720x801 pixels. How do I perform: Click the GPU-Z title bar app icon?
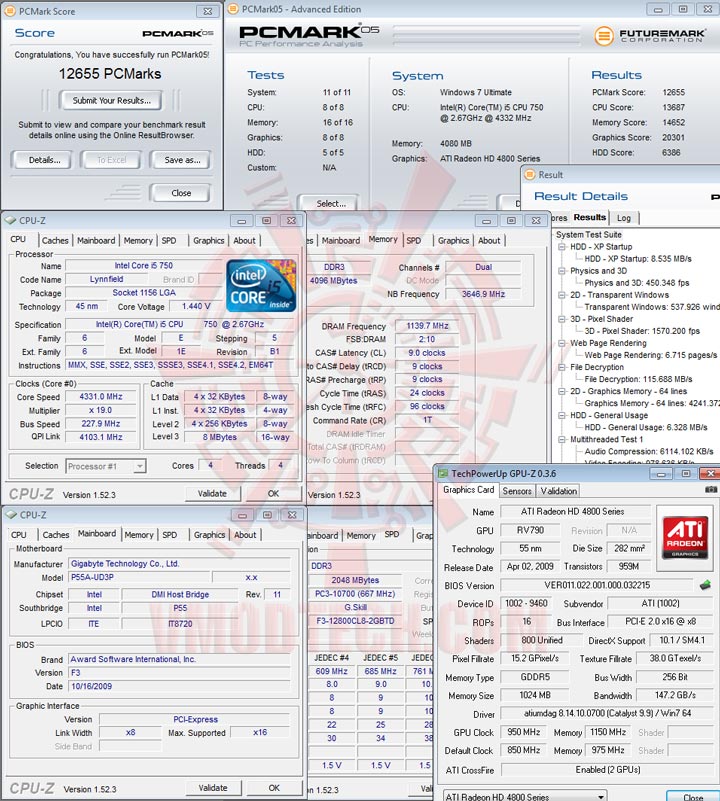443,474
